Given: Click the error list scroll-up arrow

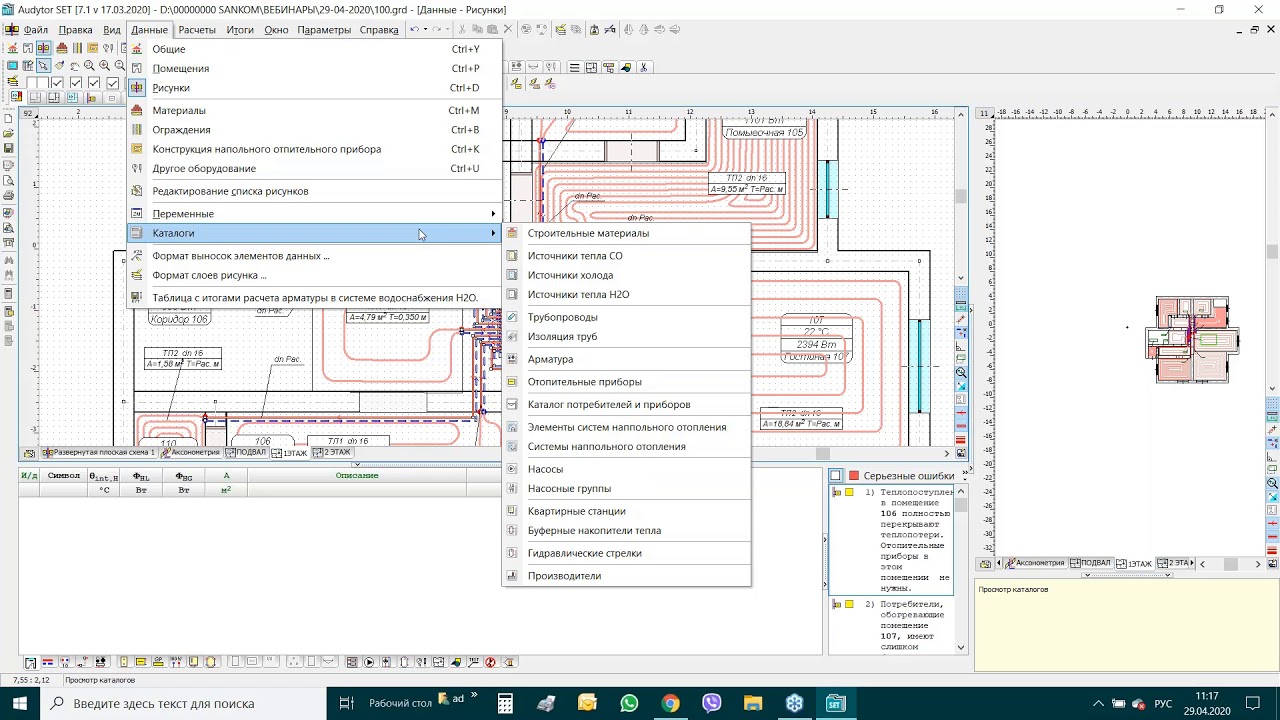Looking at the screenshot, I should [x=961, y=491].
